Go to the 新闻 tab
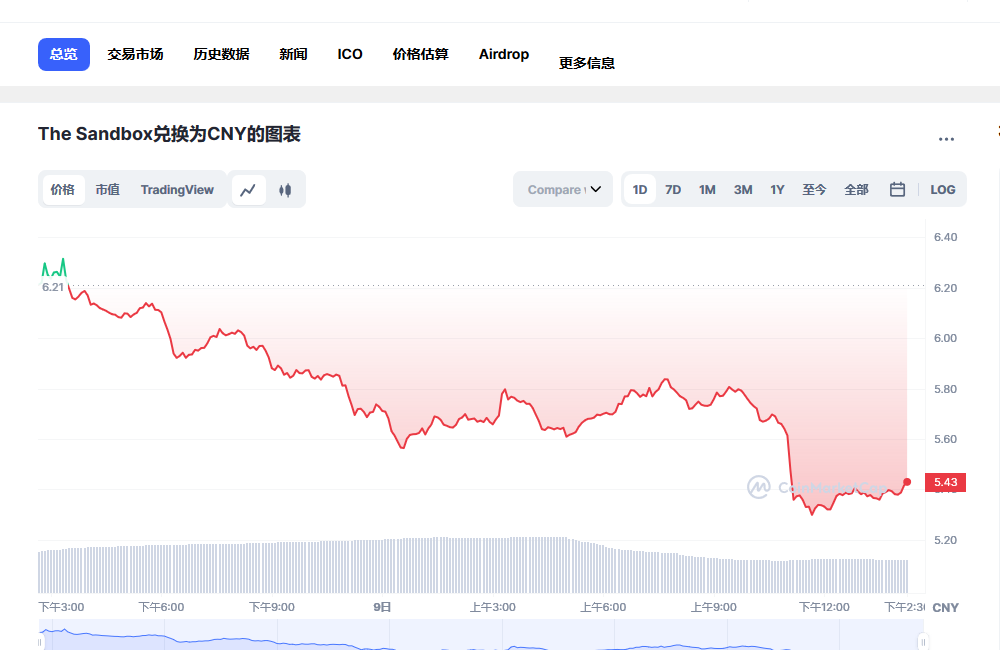 [293, 54]
